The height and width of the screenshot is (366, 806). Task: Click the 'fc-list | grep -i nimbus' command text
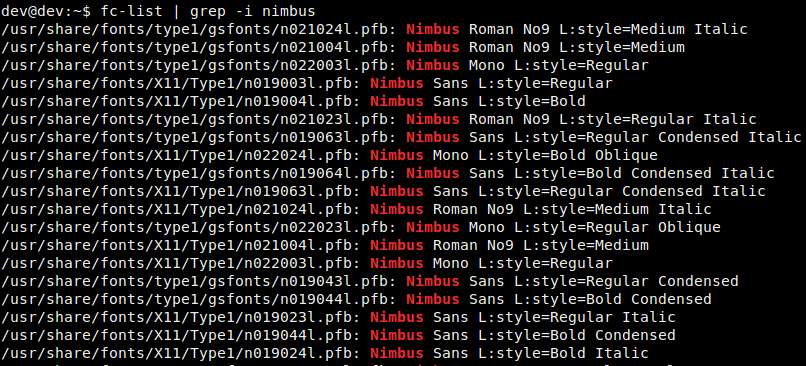[x=208, y=11]
